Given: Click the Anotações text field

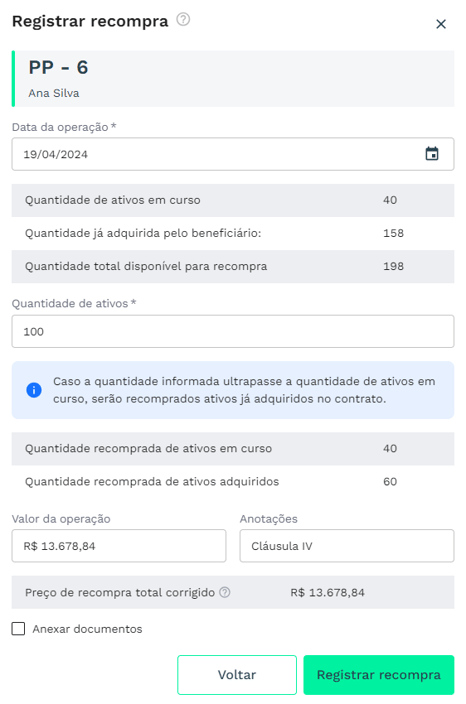Looking at the screenshot, I should coord(347,546).
